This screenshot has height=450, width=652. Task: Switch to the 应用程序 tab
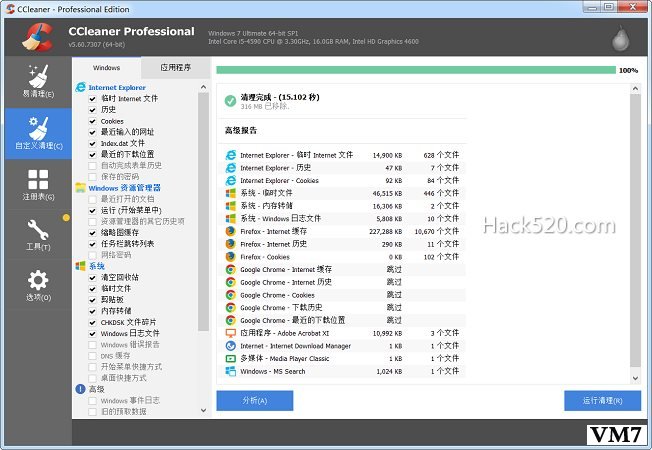175,67
